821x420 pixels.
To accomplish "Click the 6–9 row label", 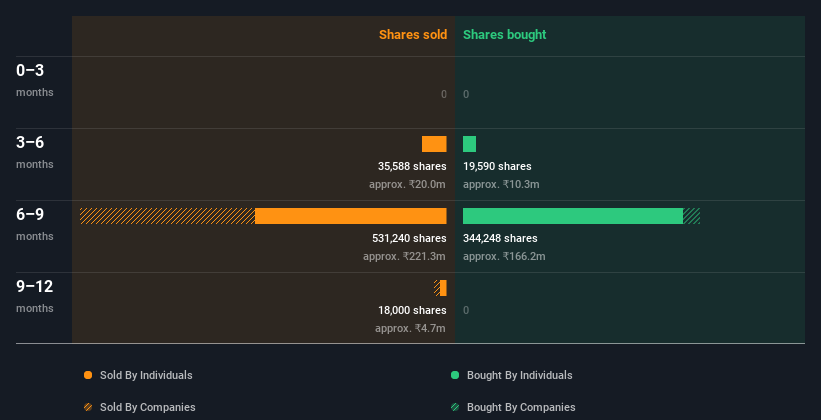I will (30, 214).
